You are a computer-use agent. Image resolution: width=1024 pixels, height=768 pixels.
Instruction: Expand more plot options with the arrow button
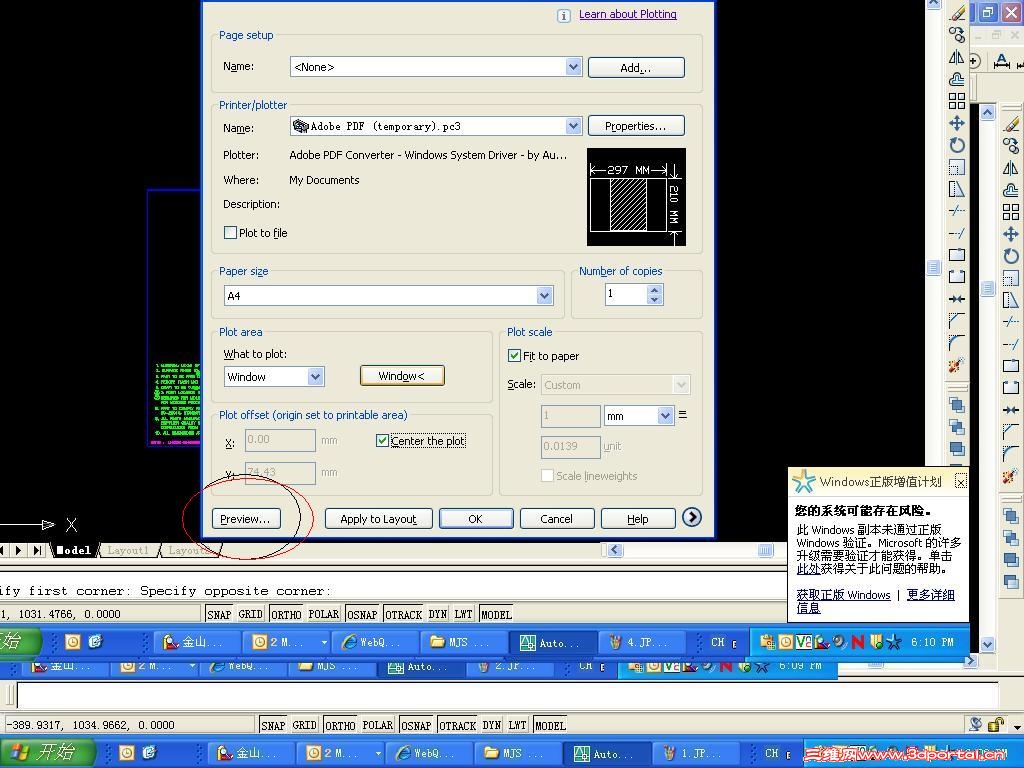tap(692, 517)
